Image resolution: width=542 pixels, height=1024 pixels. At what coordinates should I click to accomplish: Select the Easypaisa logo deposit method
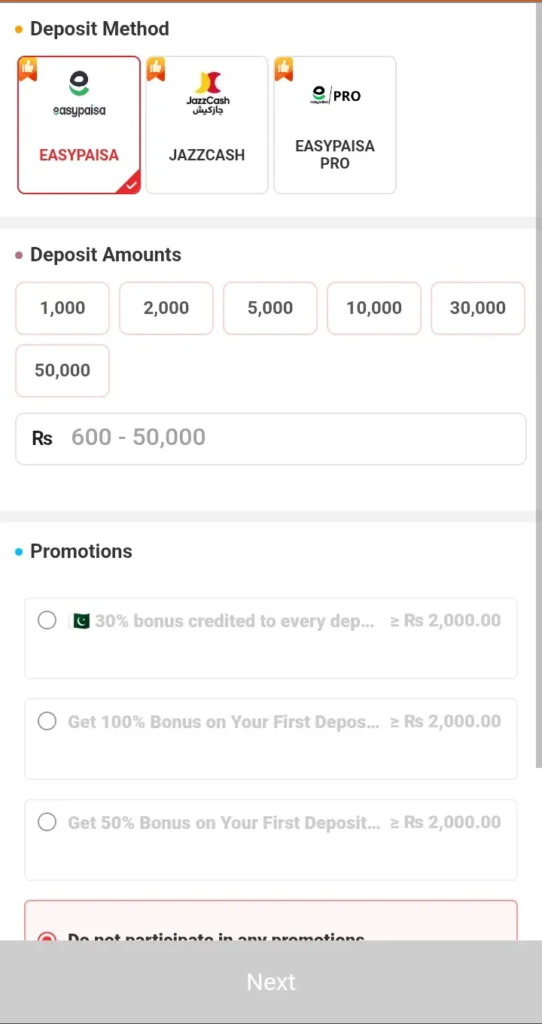coord(78,93)
